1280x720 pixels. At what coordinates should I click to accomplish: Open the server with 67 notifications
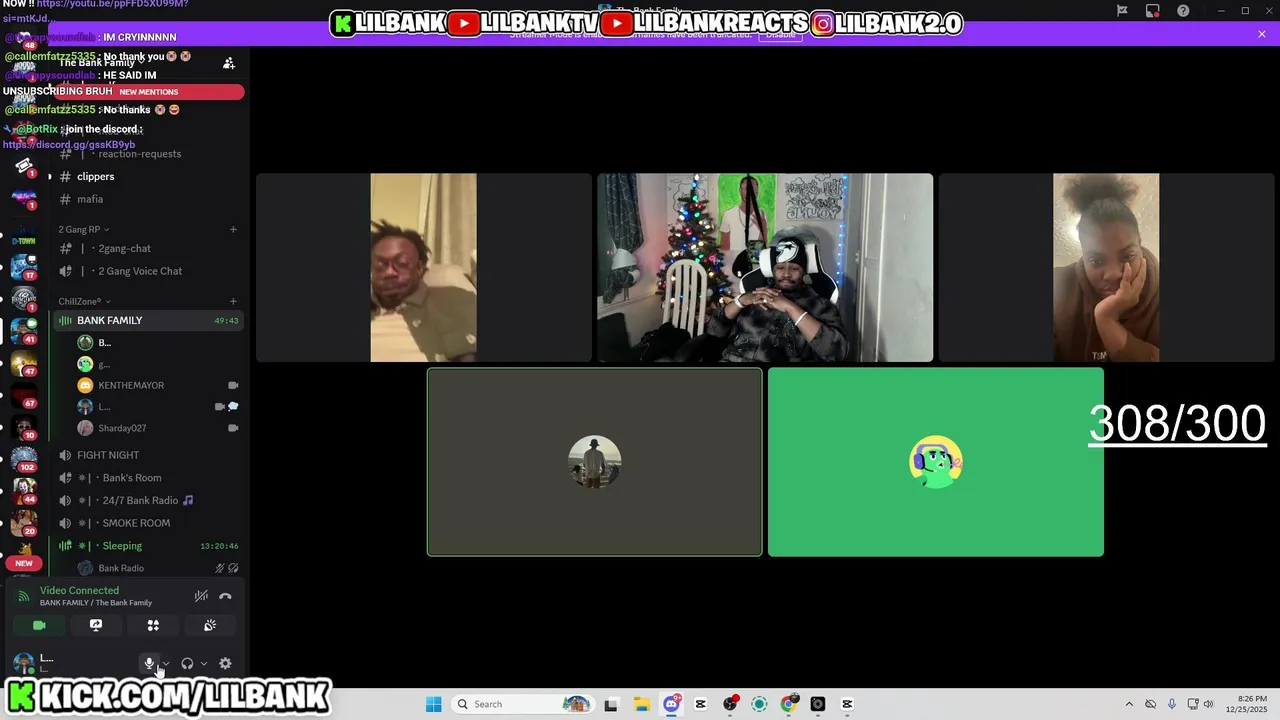[x=24, y=396]
